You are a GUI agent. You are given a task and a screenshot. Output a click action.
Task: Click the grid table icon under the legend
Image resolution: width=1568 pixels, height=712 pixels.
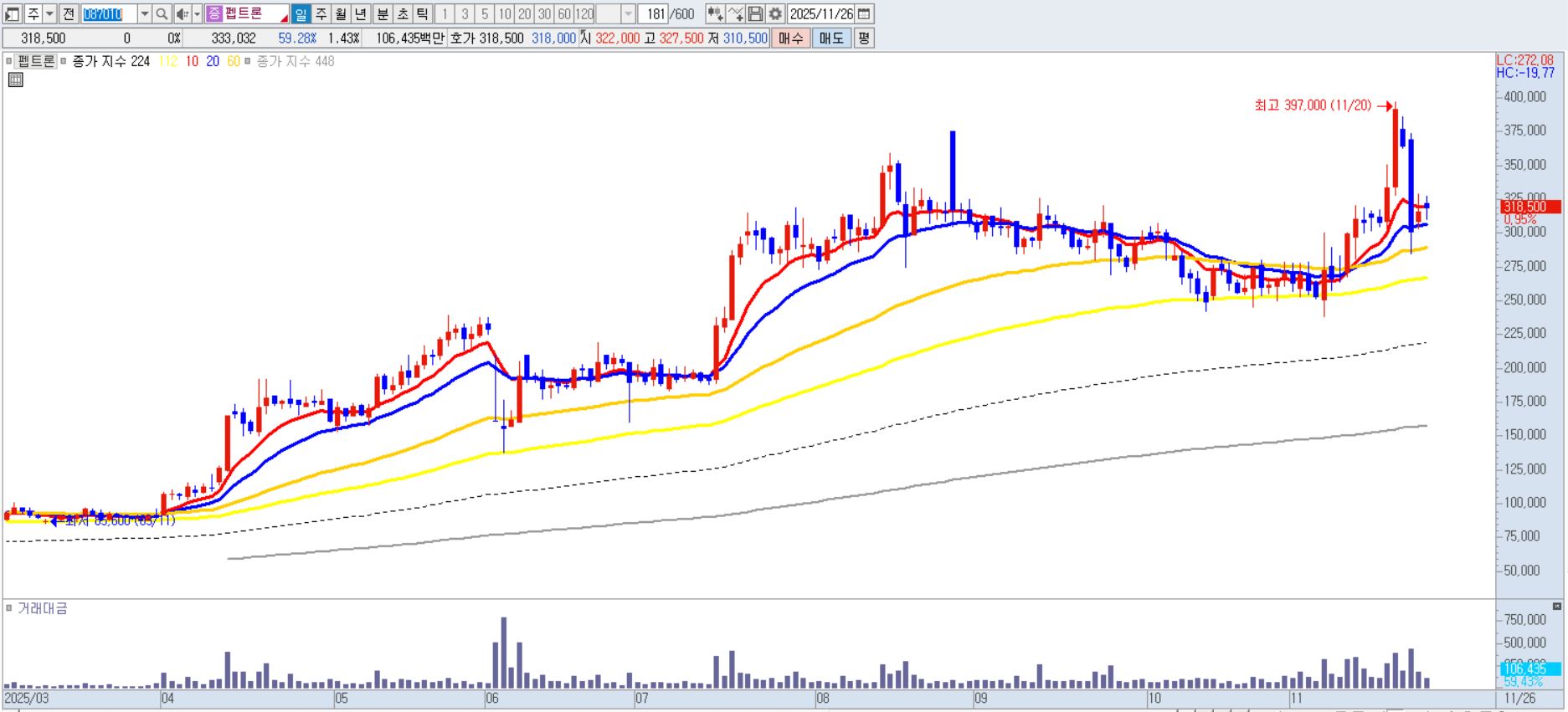click(15, 80)
